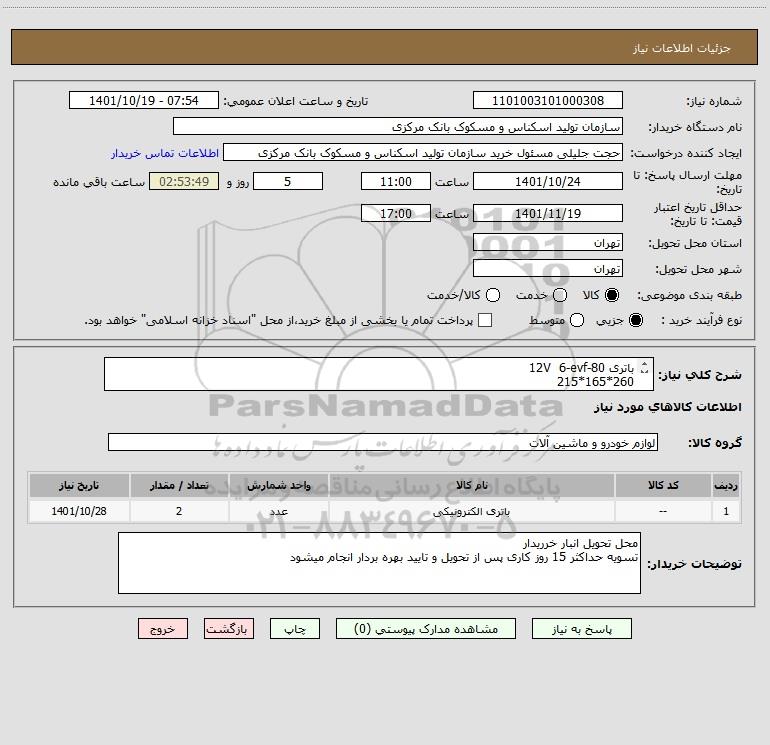Click the general description text box

point(379,374)
